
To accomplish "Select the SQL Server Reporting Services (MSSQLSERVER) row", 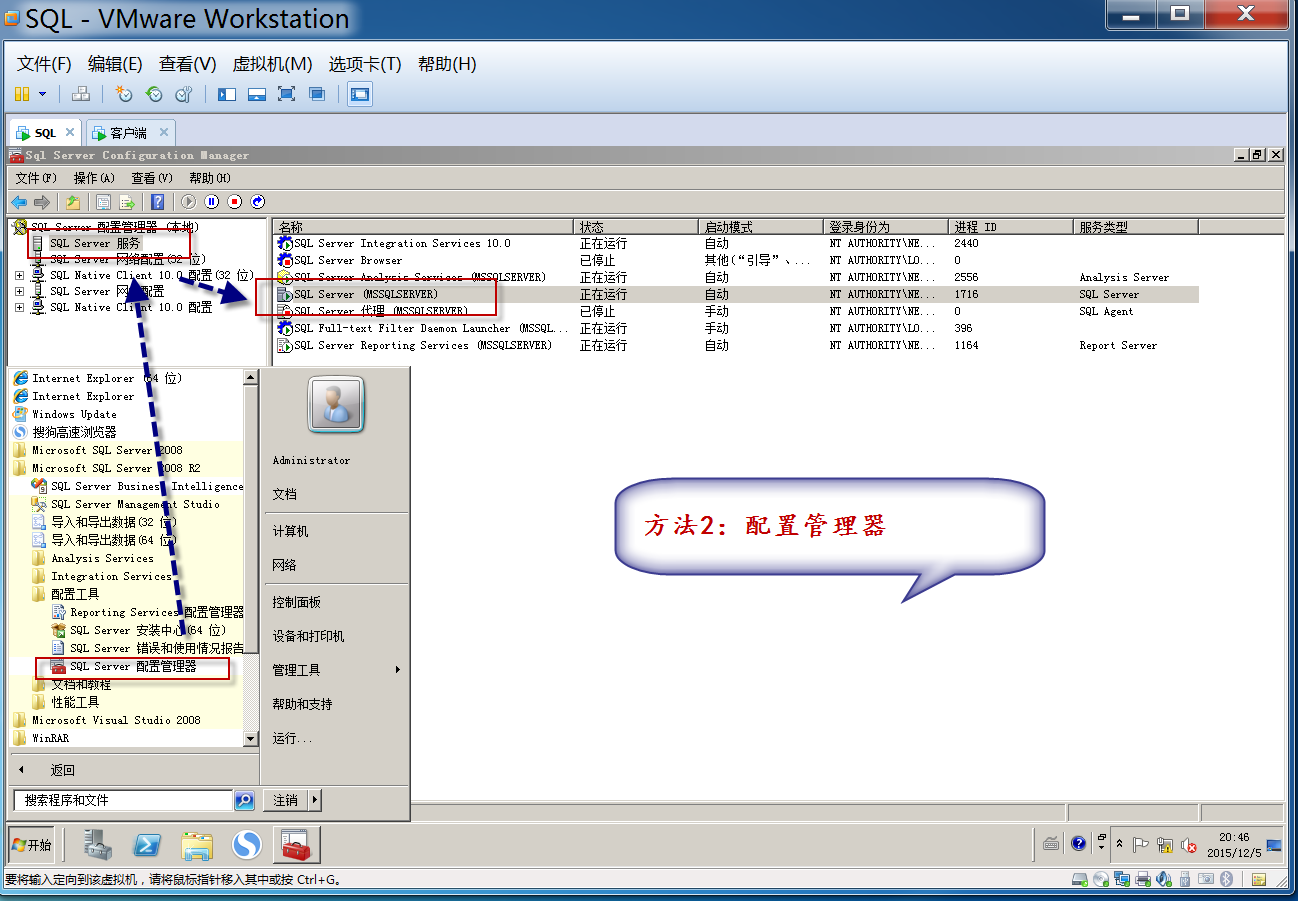I will point(737,345).
